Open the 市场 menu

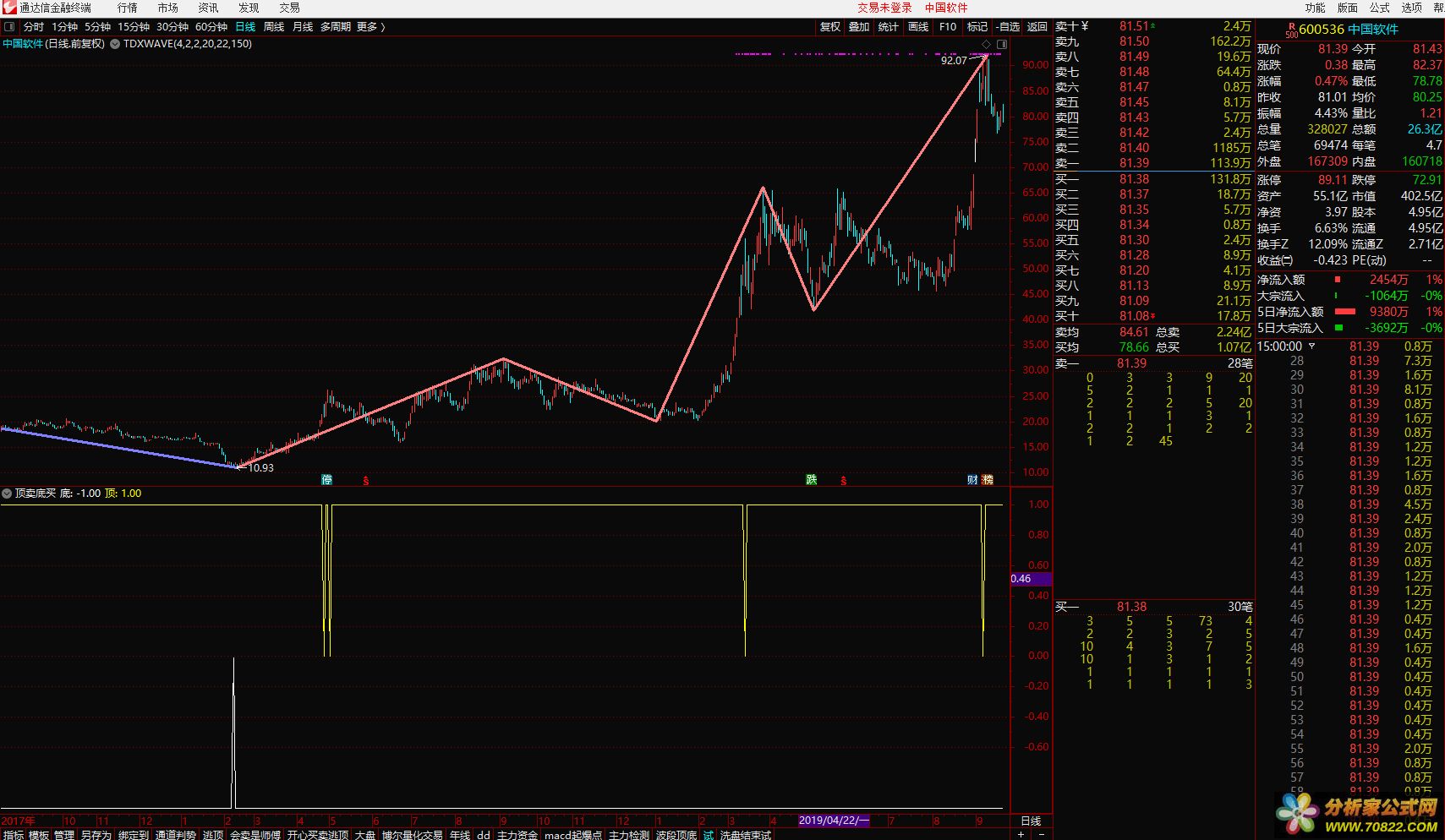[168, 8]
